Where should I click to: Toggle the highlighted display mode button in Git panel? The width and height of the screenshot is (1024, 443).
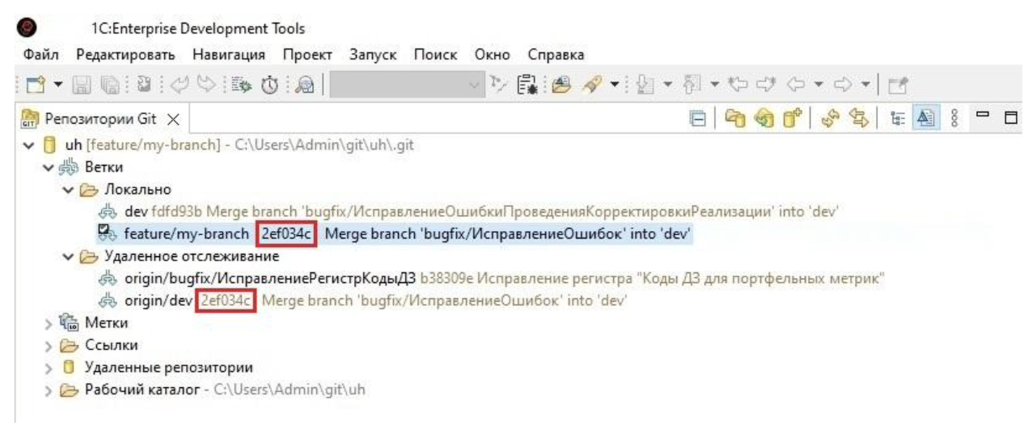pyautogui.click(x=925, y=119)
